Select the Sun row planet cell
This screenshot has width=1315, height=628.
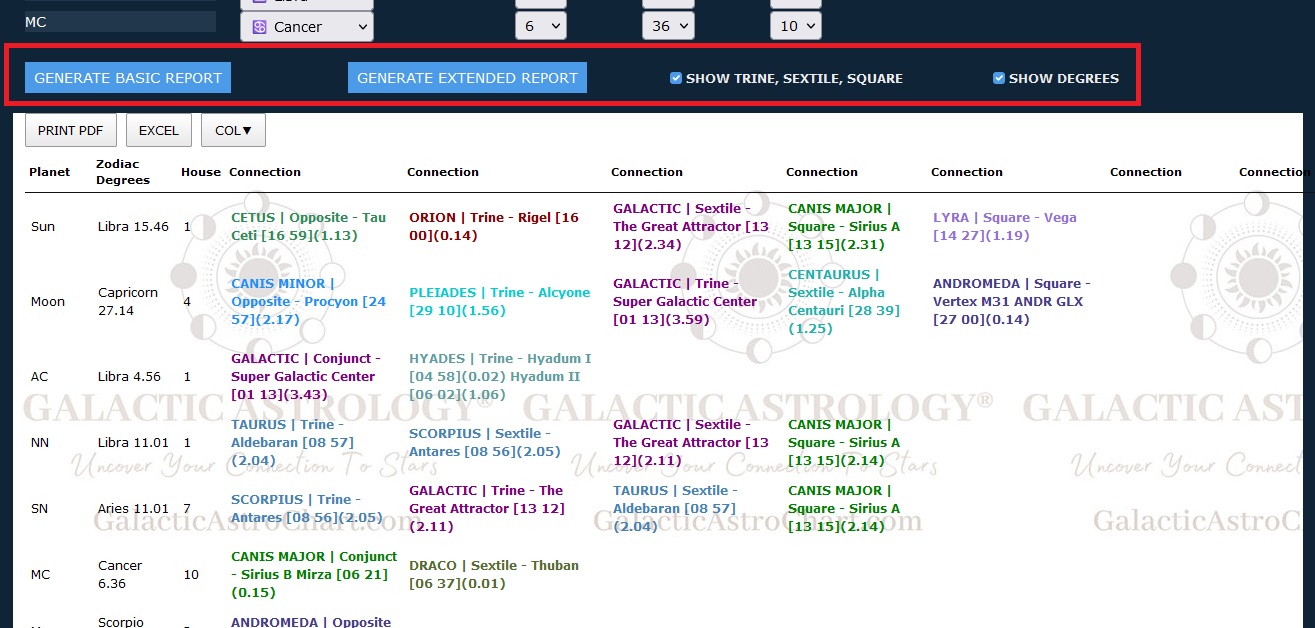(x=43, y=227)
